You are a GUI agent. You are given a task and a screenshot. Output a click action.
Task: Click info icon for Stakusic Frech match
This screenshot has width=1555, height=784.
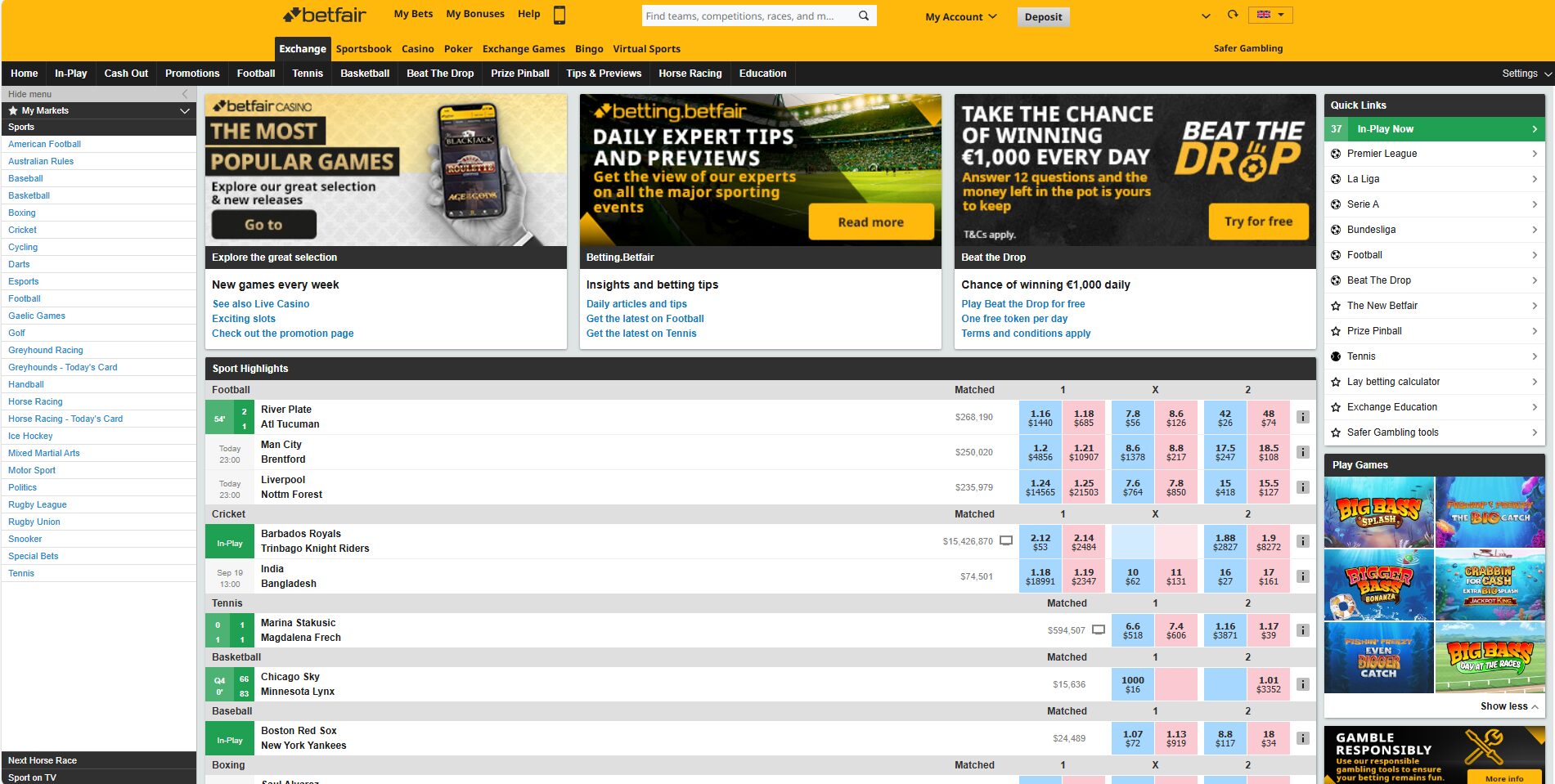[1303, 630]
